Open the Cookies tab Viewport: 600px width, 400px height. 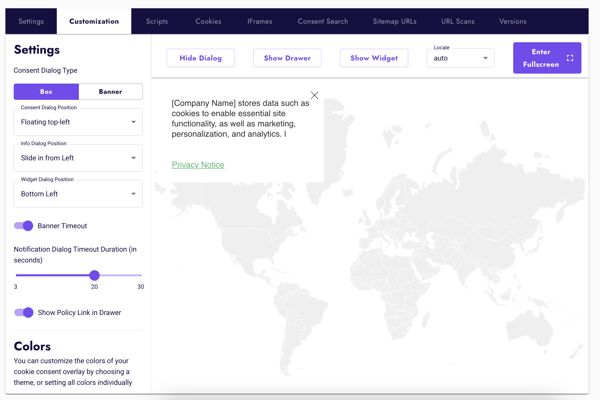tap(208, 21)
